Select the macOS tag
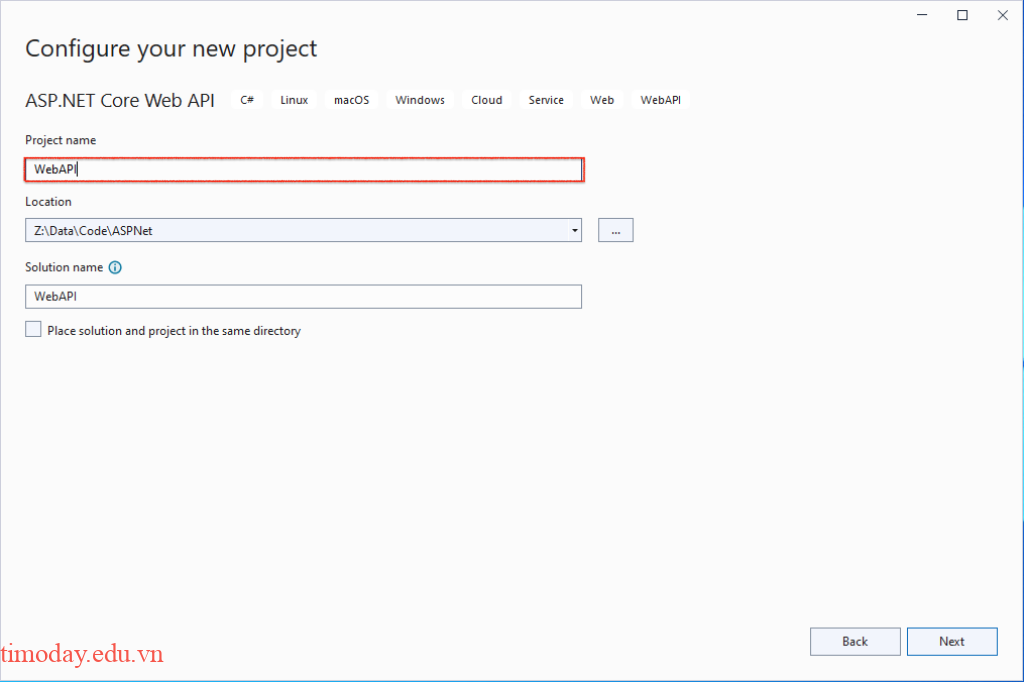 pyautogui.click(x=351, y=99)
